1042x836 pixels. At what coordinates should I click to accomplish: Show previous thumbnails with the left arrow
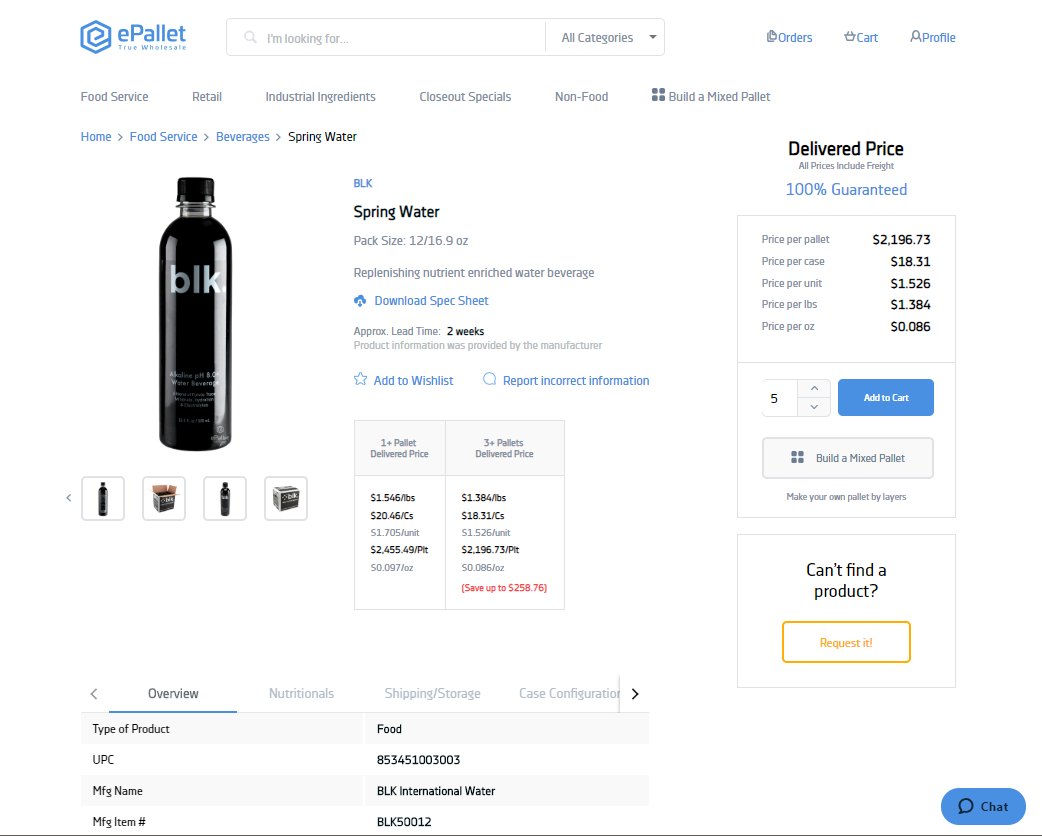[x=69, y=498]
